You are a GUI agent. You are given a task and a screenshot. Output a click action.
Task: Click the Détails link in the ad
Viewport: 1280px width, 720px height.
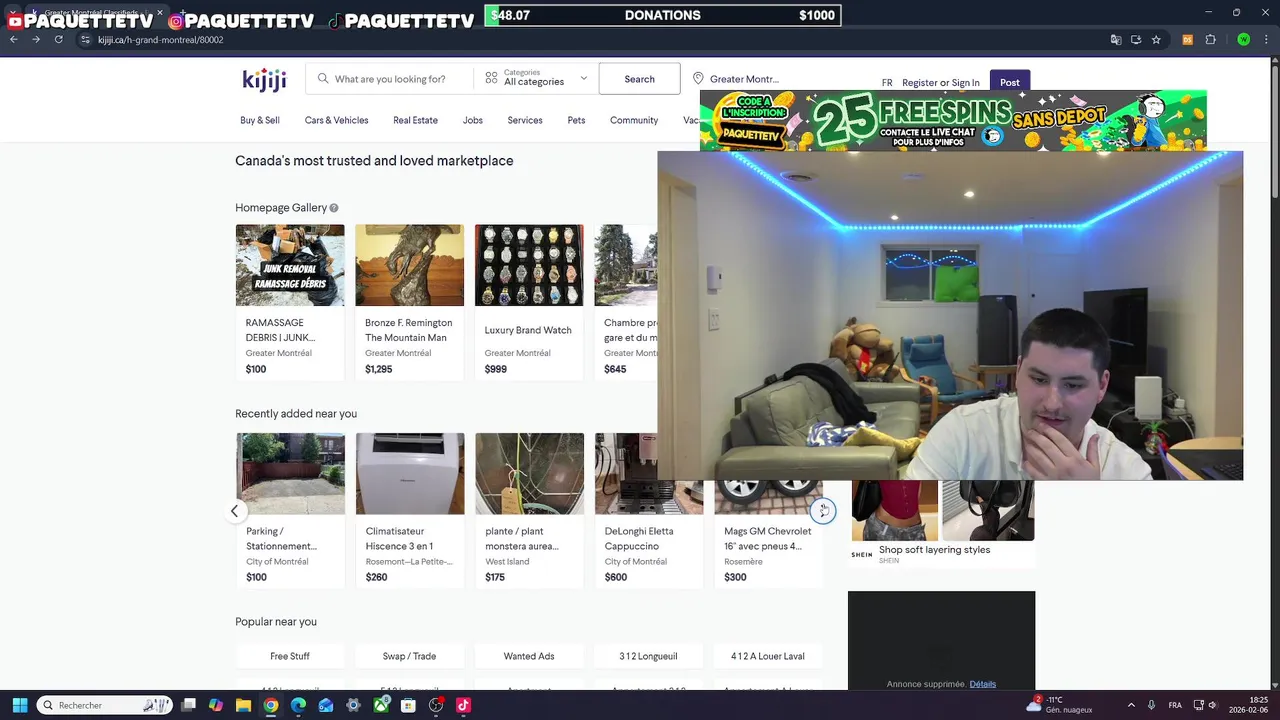[x=983, y=684]
